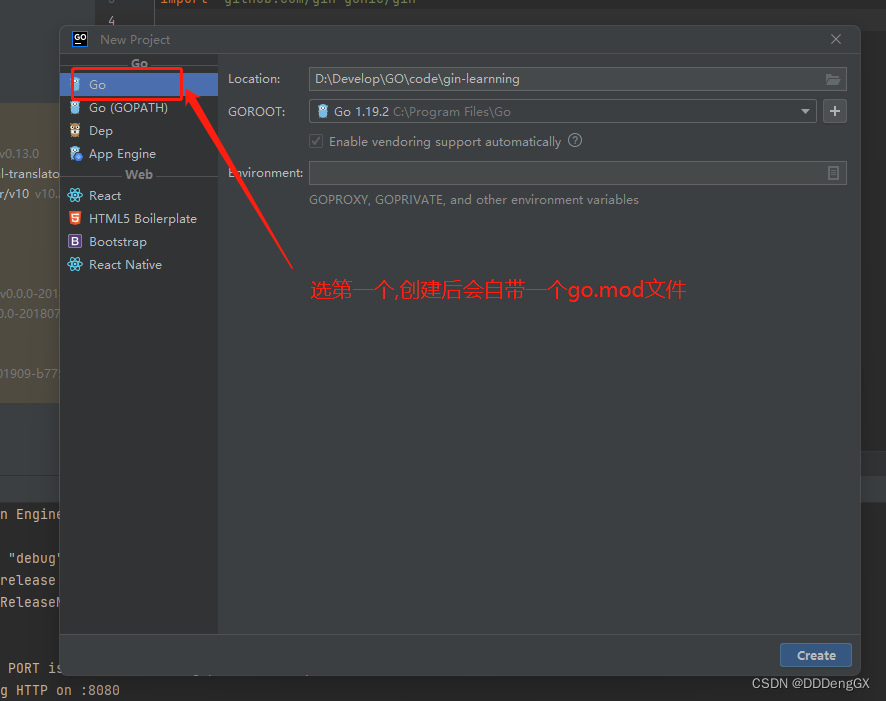This screenshot has height=701, width=886.
Task: Expand the GOROOT dropdown arrow
Action: pos(805,111)
